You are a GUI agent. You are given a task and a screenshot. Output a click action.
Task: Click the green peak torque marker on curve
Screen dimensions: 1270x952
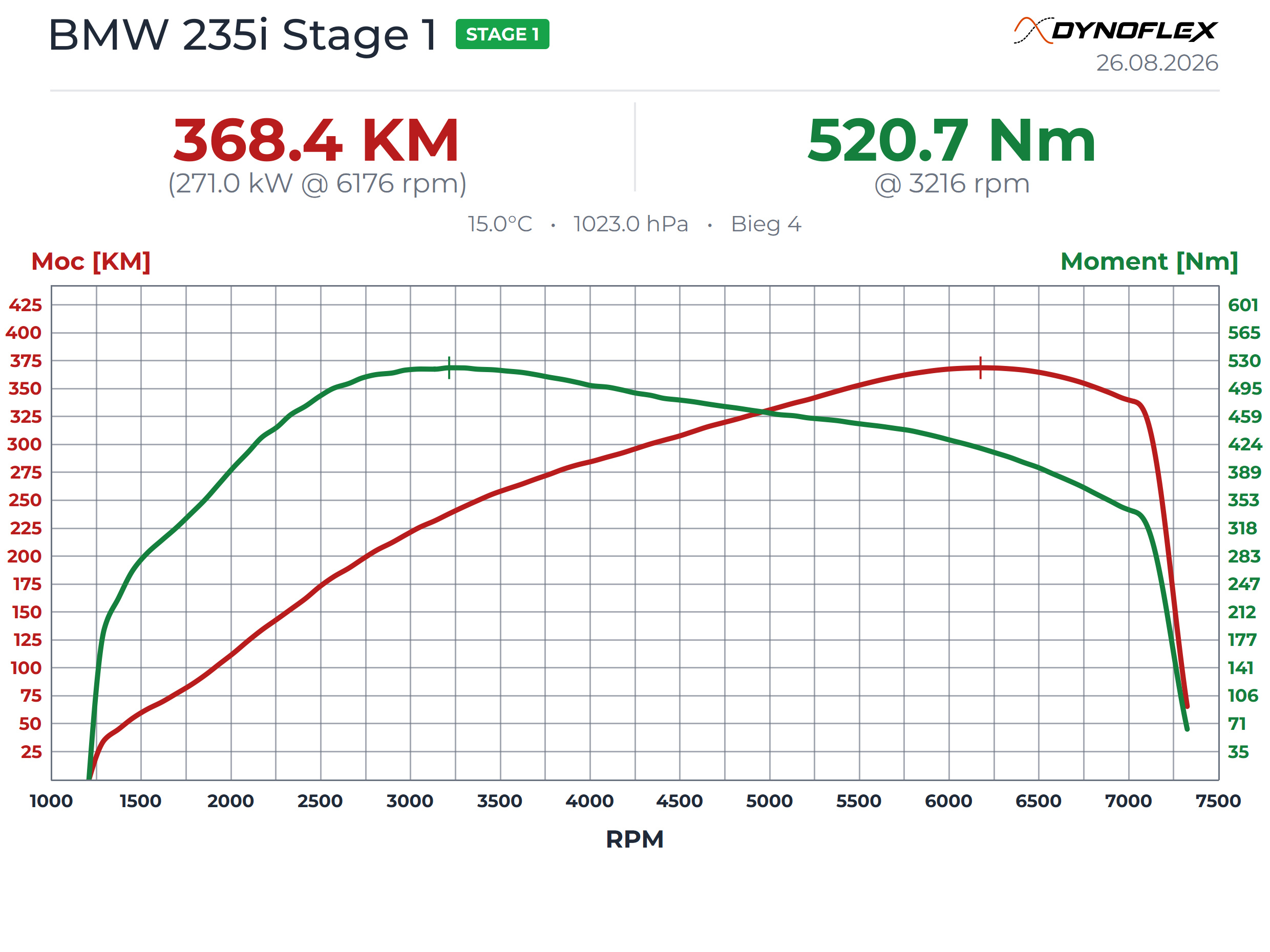(449, 368)
